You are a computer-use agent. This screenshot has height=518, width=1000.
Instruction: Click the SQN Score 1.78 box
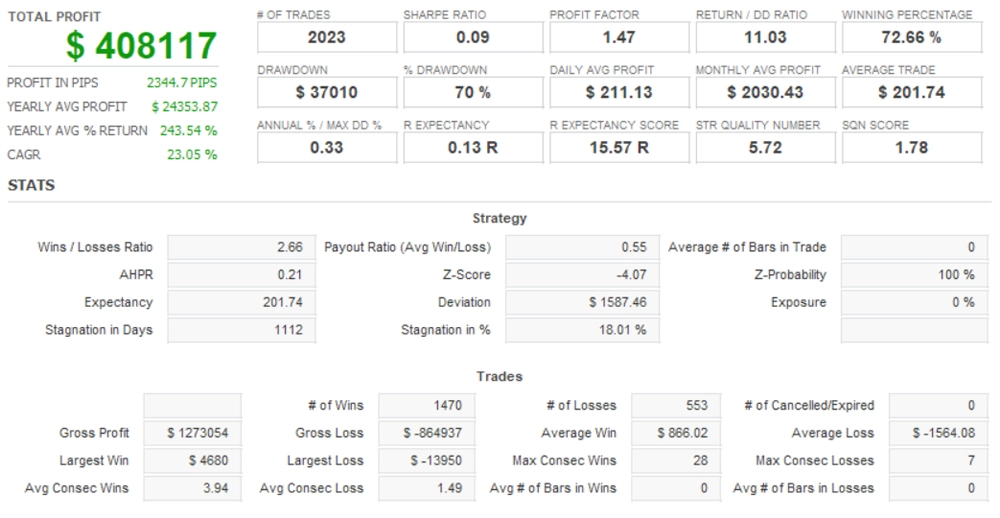point(911,147)
